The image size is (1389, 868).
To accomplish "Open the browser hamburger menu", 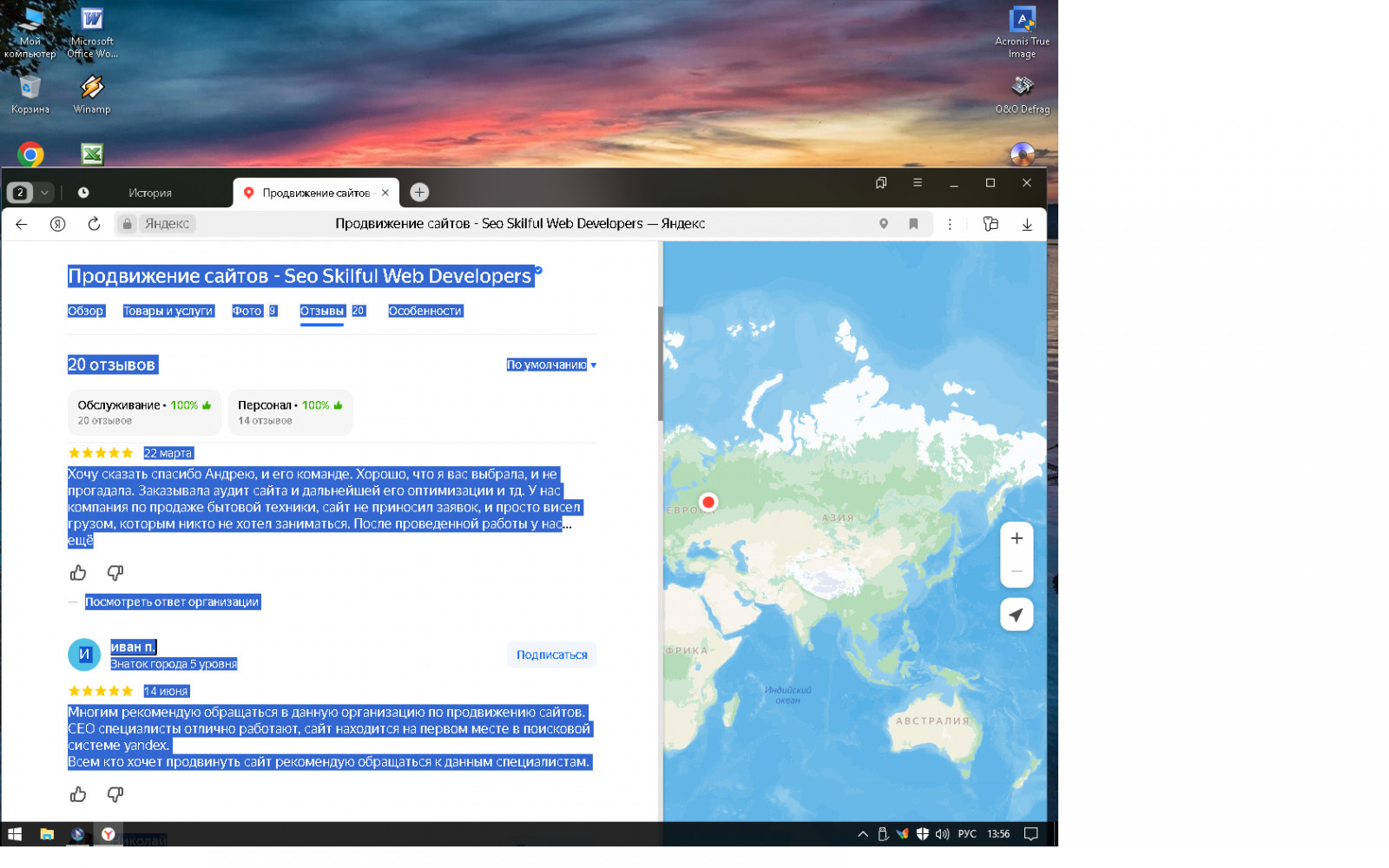I will [x=917, y=182].
